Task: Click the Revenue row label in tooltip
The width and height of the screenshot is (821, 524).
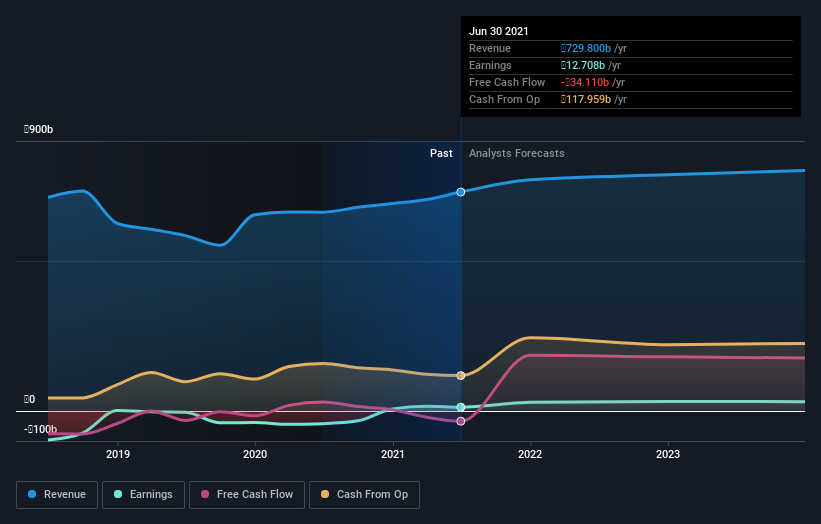Action: [x=490, y=48]
